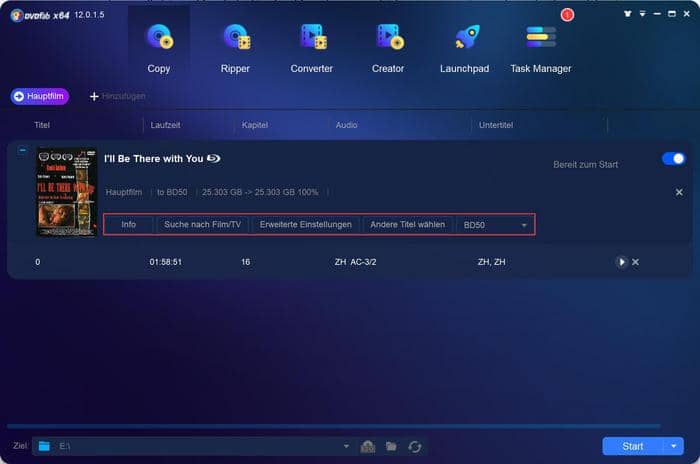Collapse the I'll Be There with You task
Screen dimensions: 700x464
[22, 150]
